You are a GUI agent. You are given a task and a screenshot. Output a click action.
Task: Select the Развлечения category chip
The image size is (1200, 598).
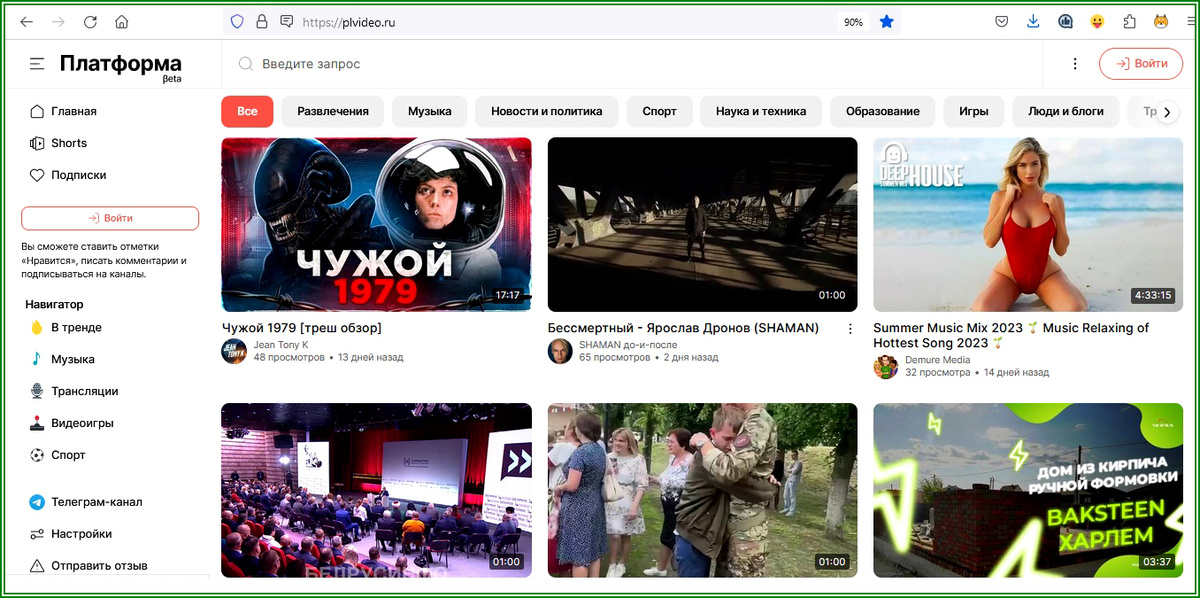(333, 111)
